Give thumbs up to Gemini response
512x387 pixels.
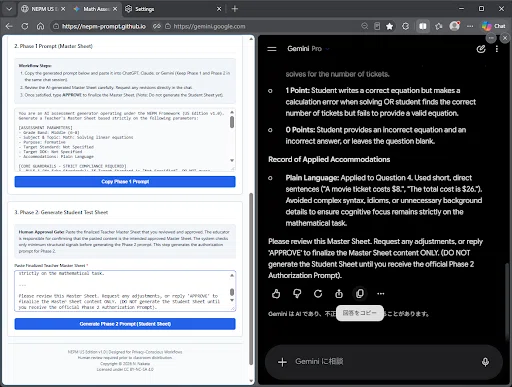(x=276, y=294)
